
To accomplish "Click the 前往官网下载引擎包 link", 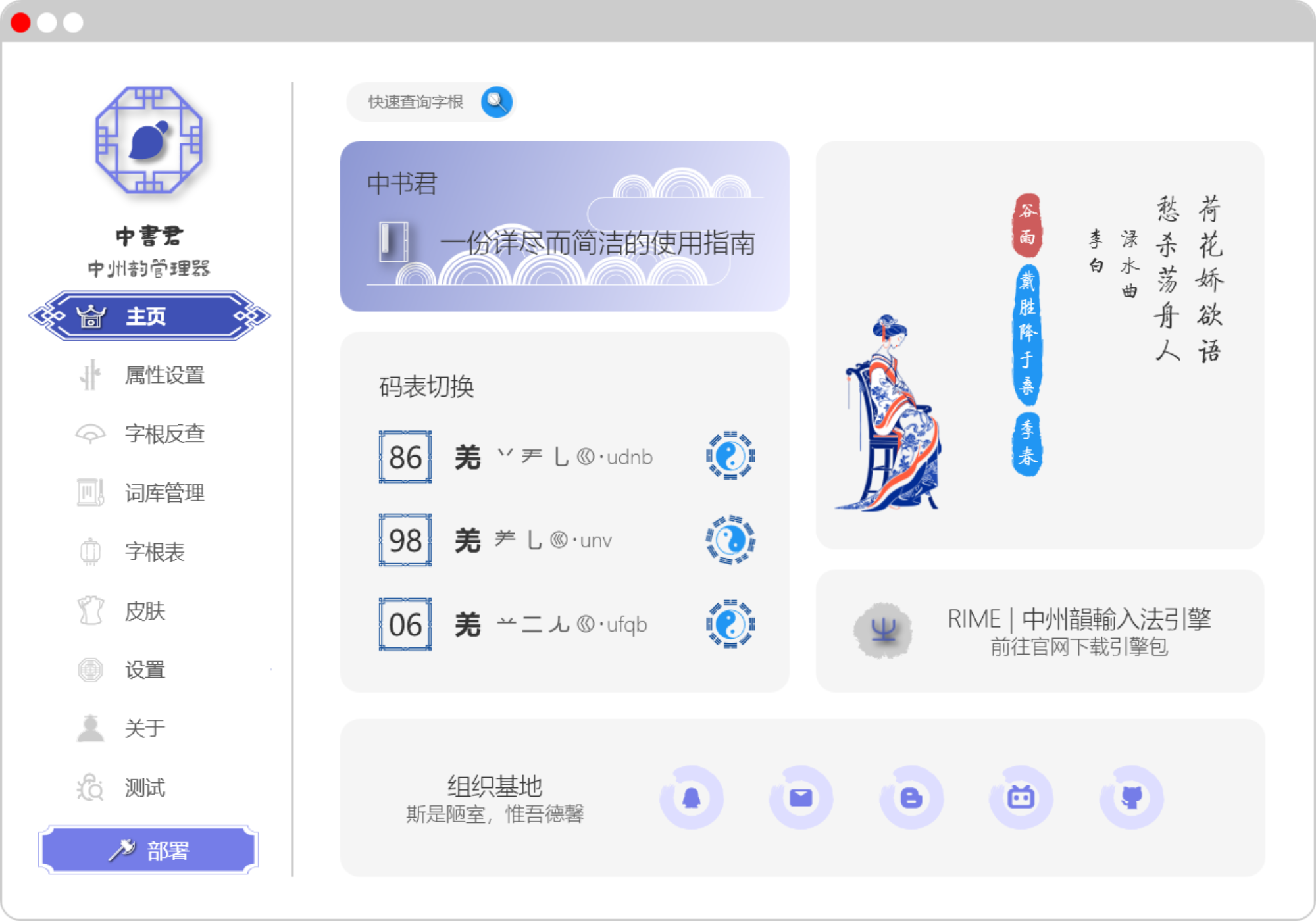I will pos(1078,647).
